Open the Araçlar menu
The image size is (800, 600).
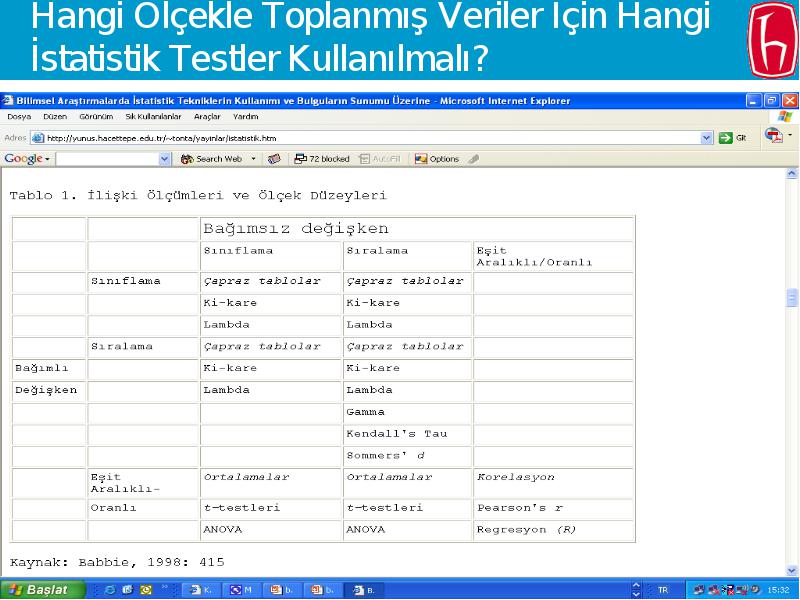point(207,116)
